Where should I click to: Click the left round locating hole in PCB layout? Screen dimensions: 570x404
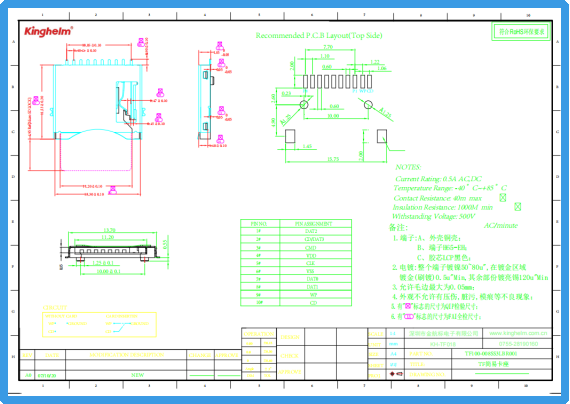click(304, 105)
